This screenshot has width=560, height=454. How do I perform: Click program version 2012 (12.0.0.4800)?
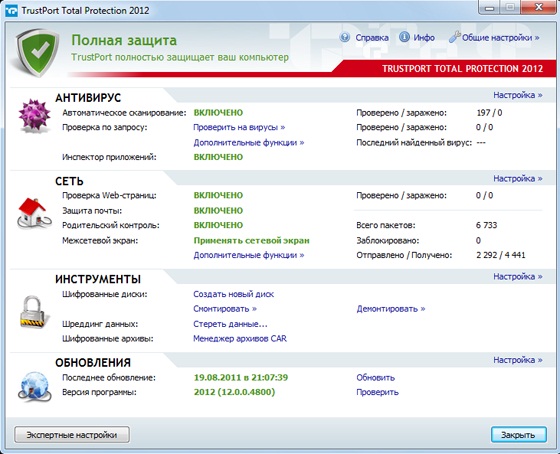pyautogui.click(x=234, y=392)
